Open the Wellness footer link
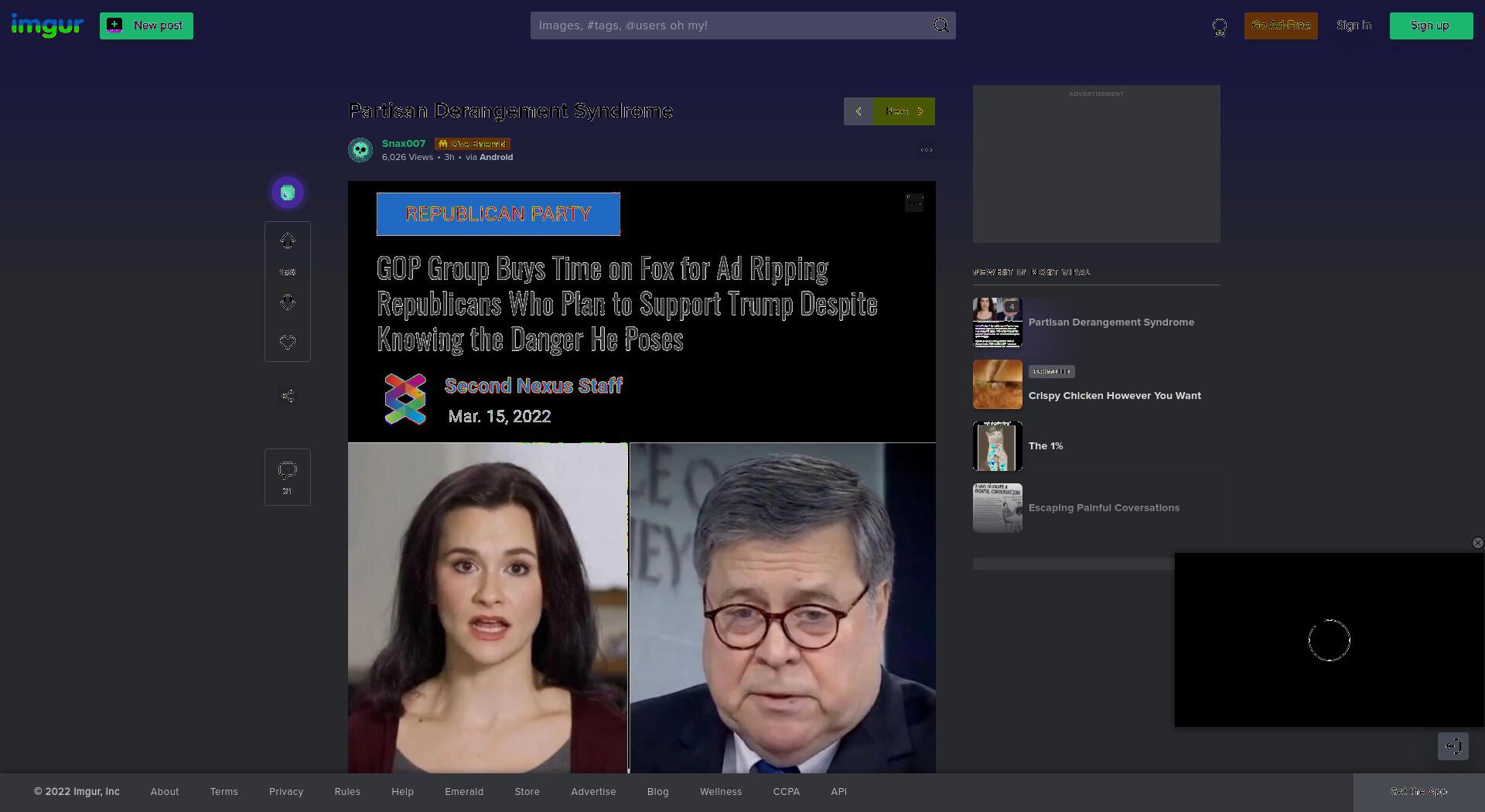Screen dimensions: 1485x812 pyautogui.click(x=721, y=792)
